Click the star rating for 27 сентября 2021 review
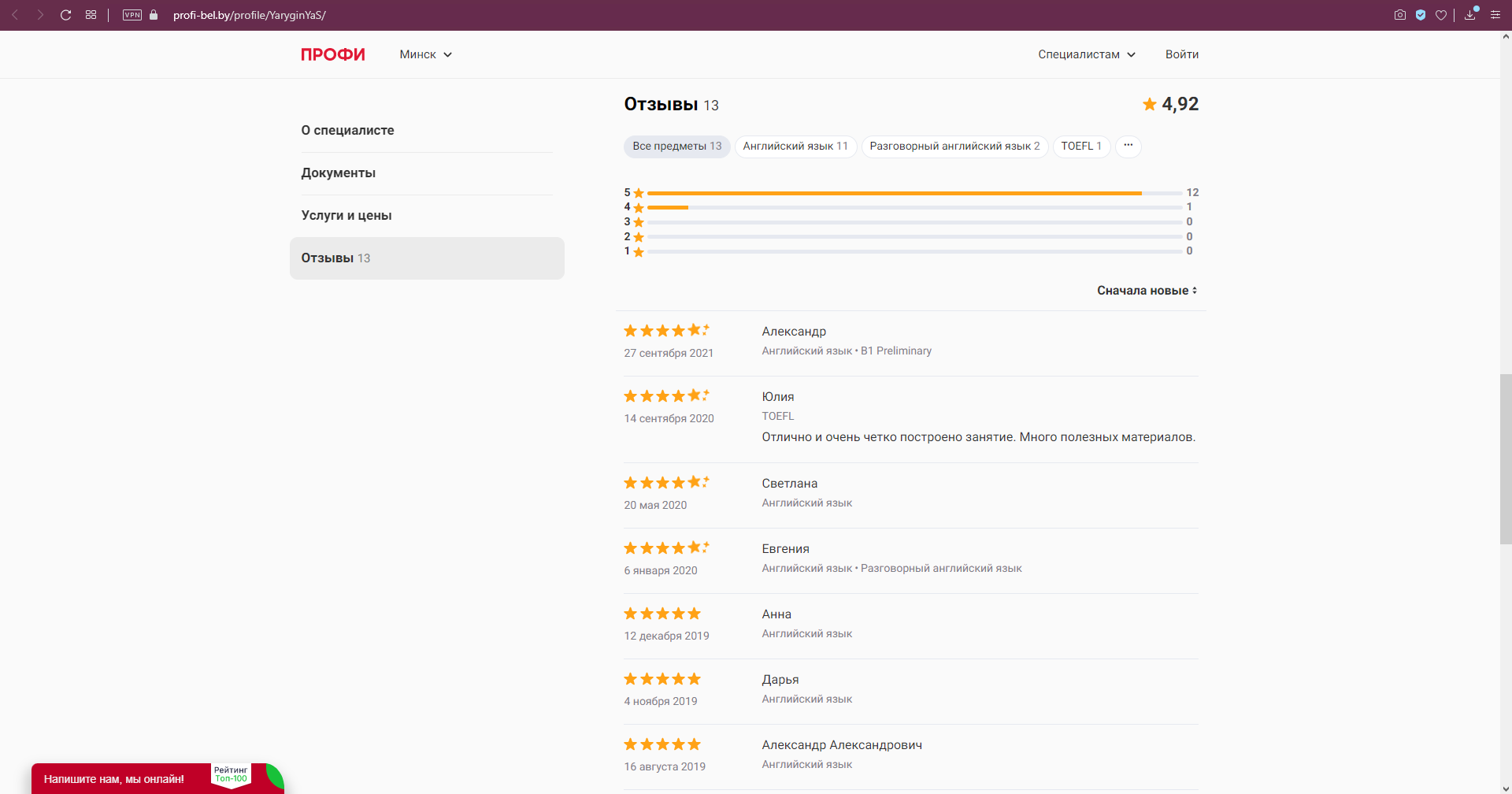This screenshot has height=794, width=1512. [666, 331]
